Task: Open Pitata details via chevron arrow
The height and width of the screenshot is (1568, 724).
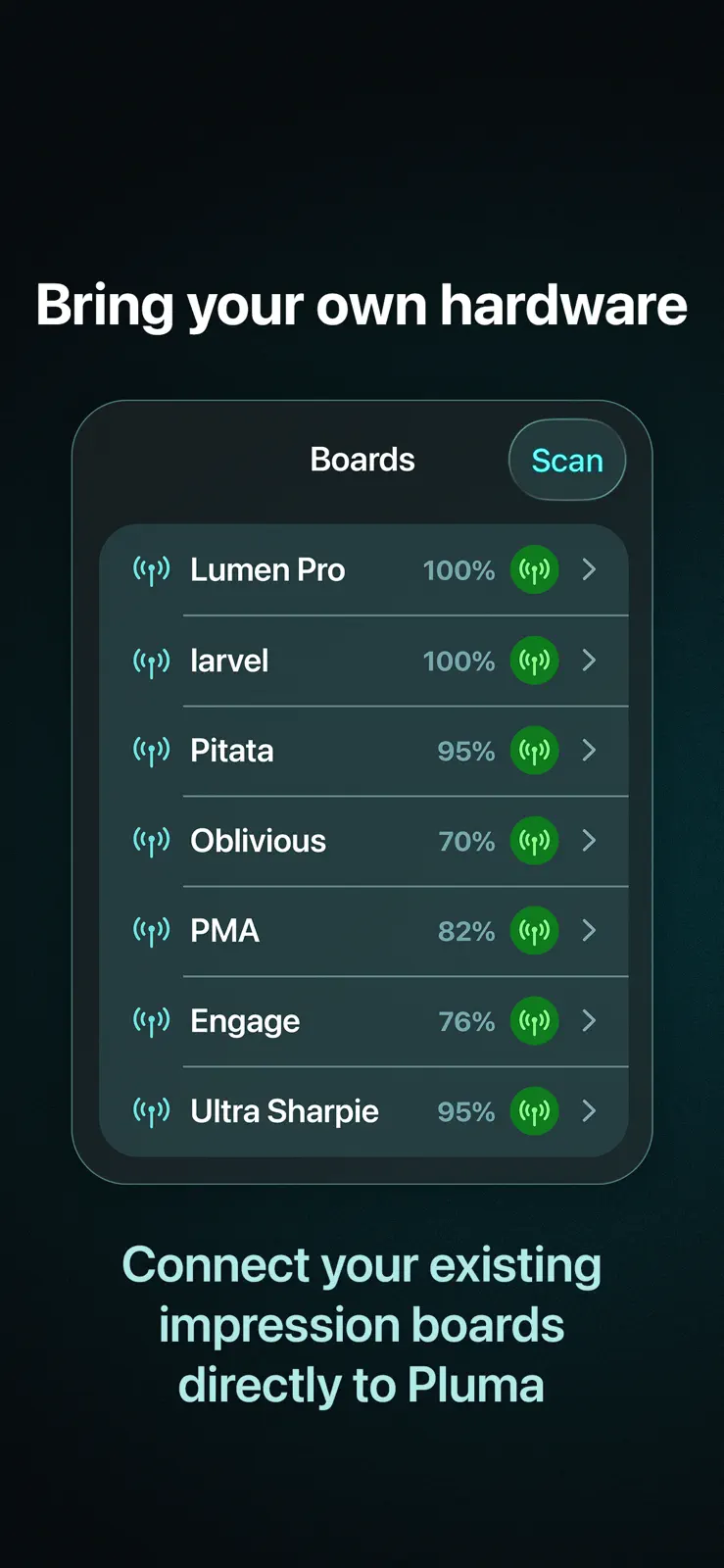Action: [589, 751]
